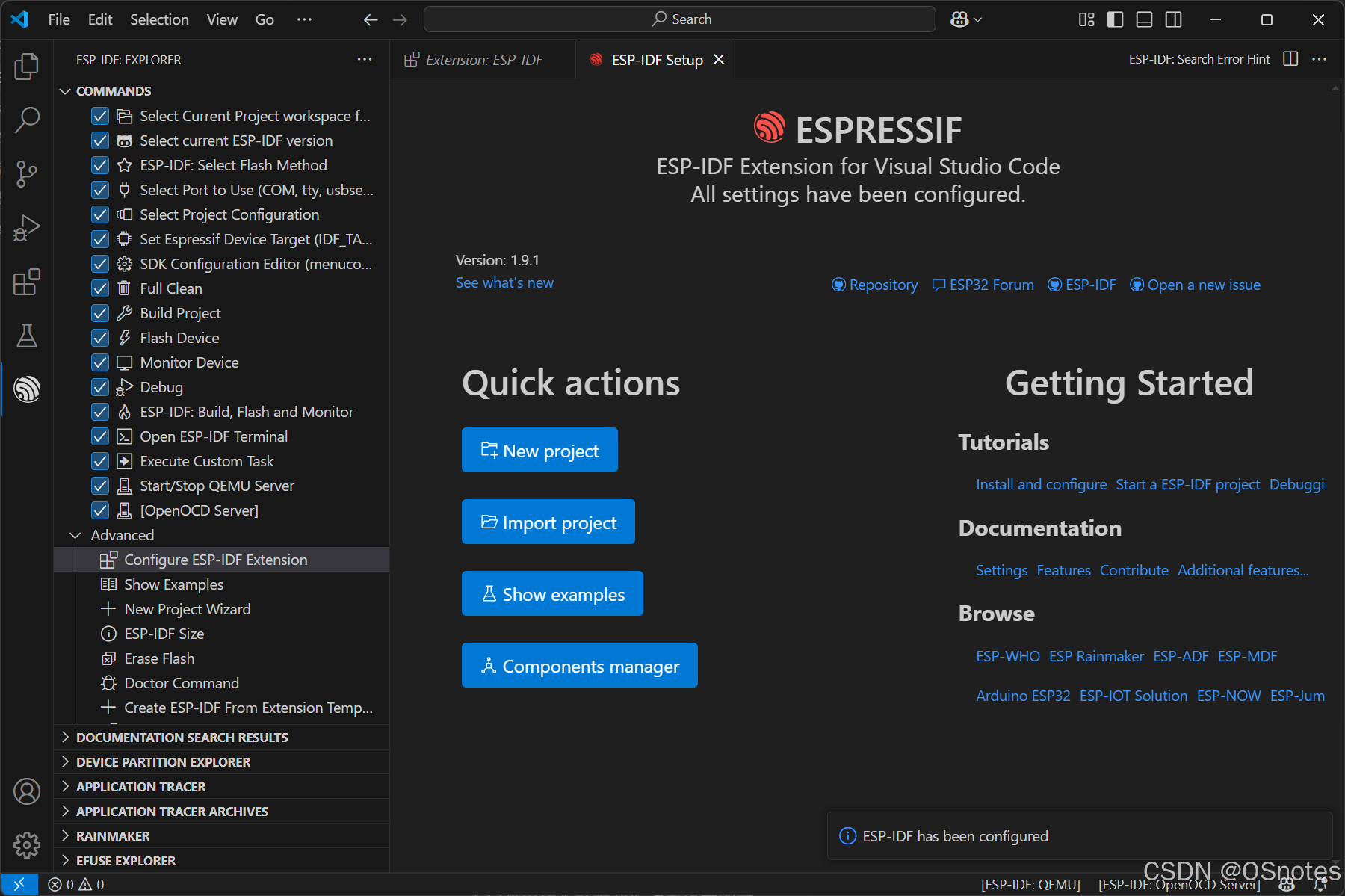This screenshot has height=896, width=1345.
Task: Open the See what's new link
Action: coord(504,283)
